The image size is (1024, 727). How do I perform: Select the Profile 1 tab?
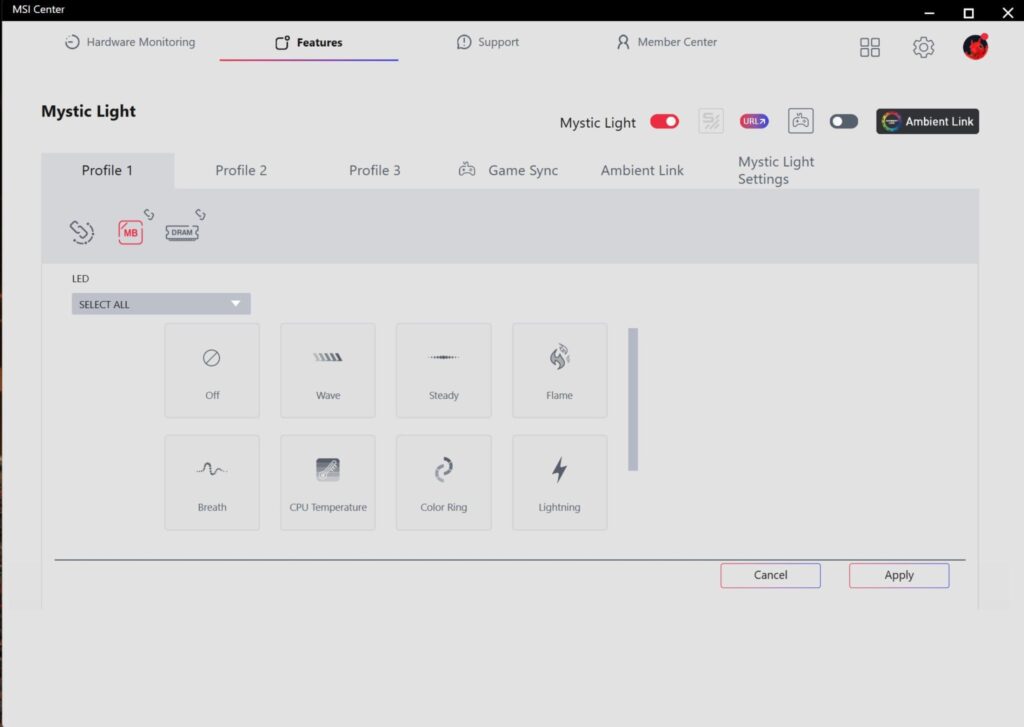[108, 170]
